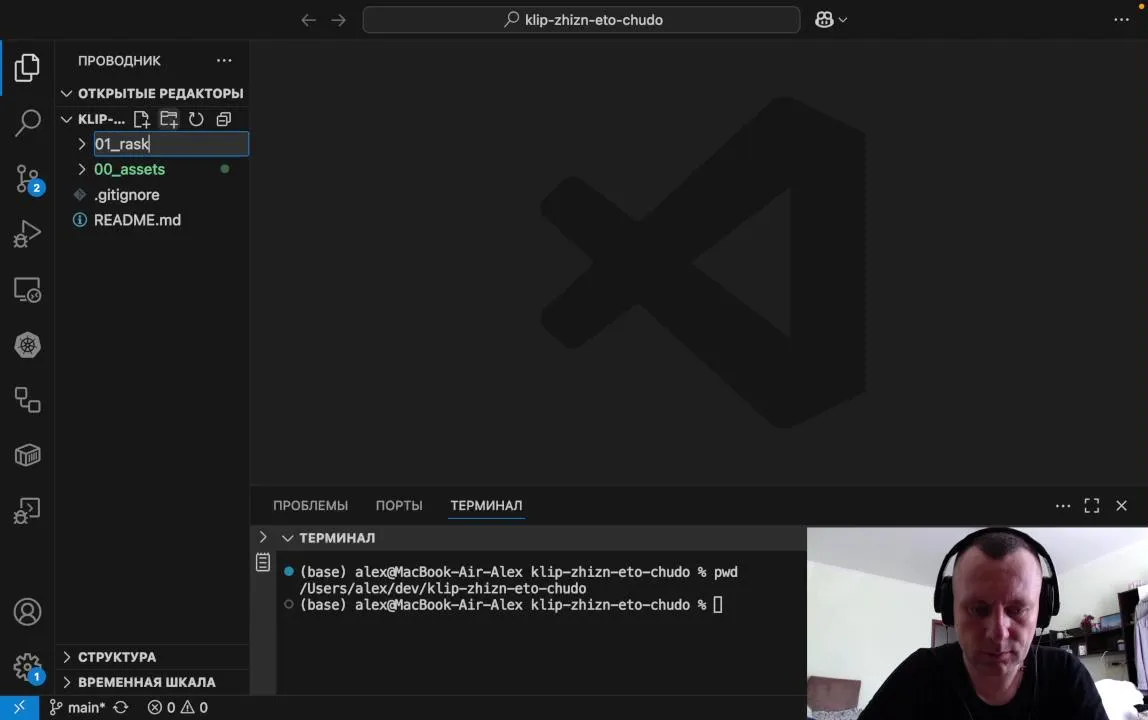Viewport: 1148px width, 720px height.
Task: Open title bar more options ellipsis
Action: coord(1122,20)
